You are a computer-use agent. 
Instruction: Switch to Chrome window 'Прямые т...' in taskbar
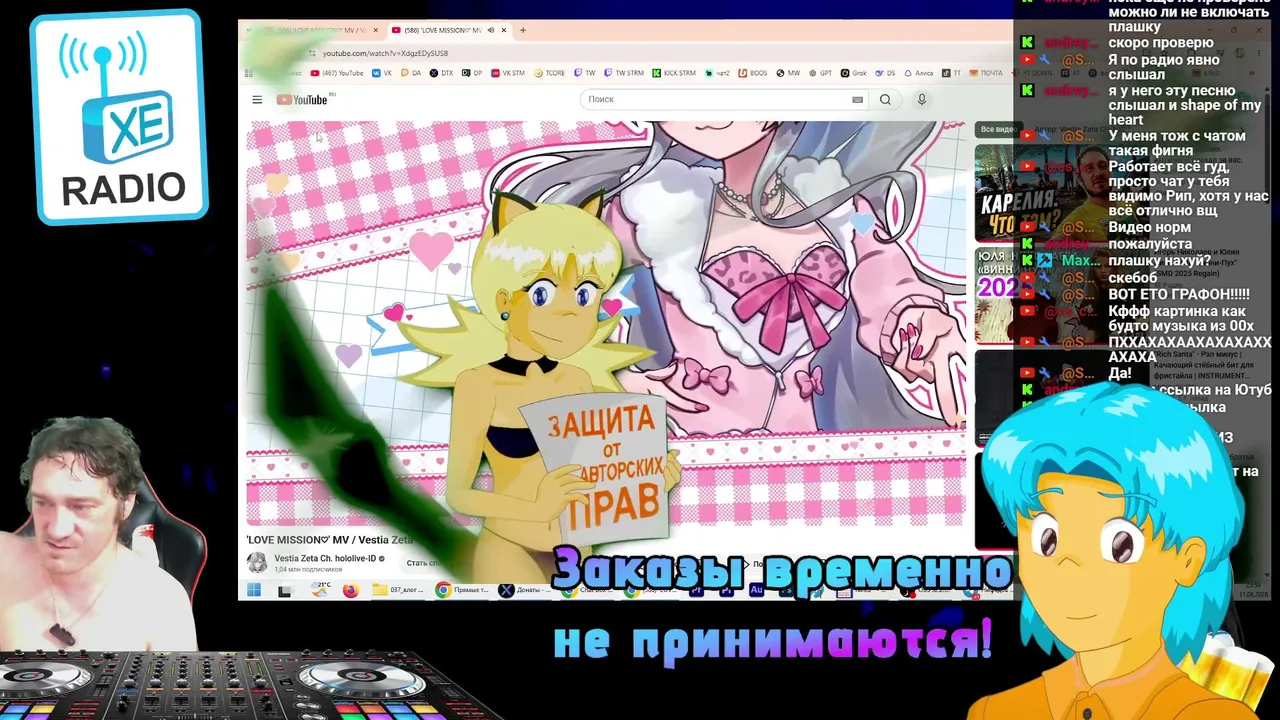point(463,590)
